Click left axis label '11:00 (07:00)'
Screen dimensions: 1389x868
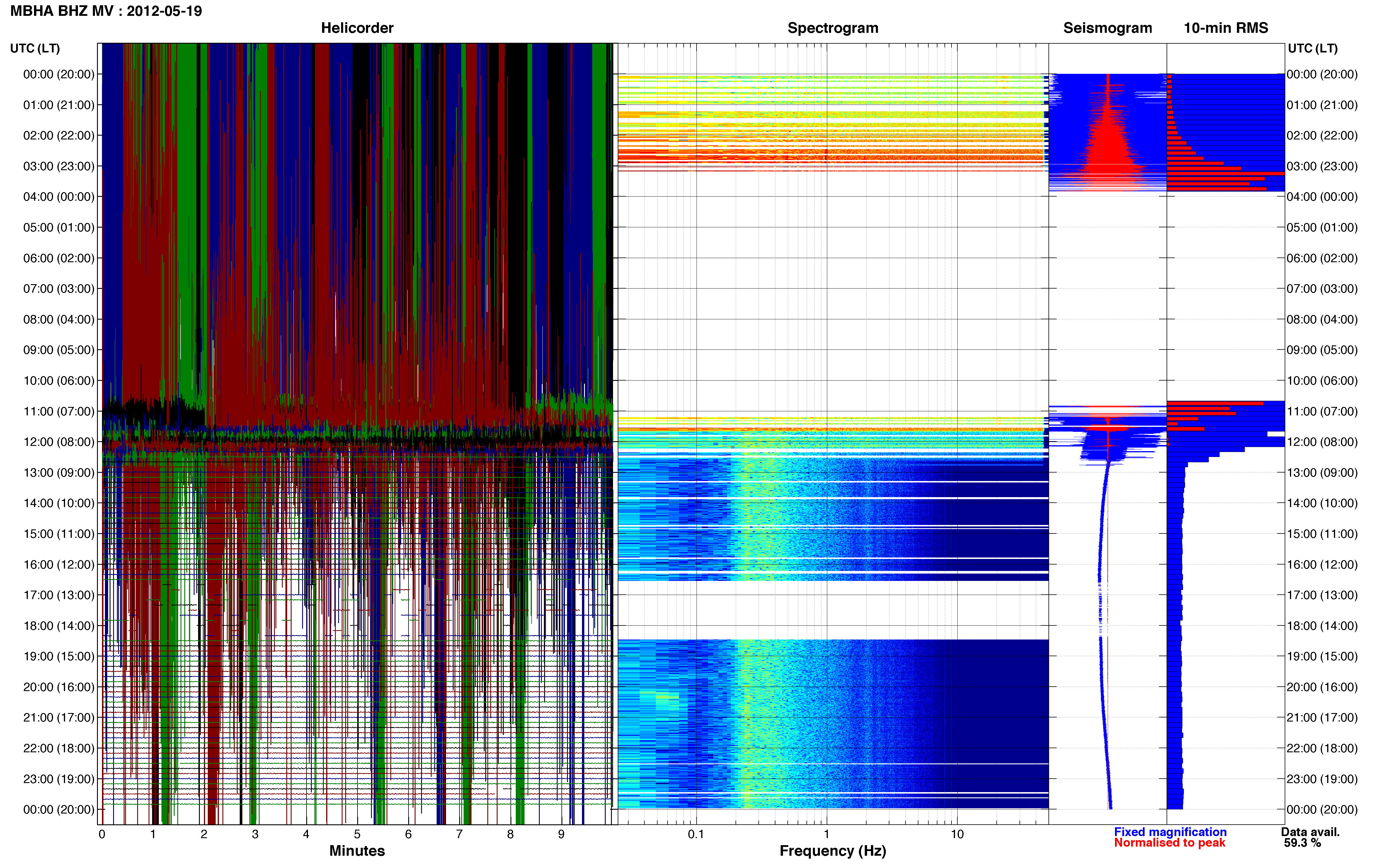click(59, 412)
